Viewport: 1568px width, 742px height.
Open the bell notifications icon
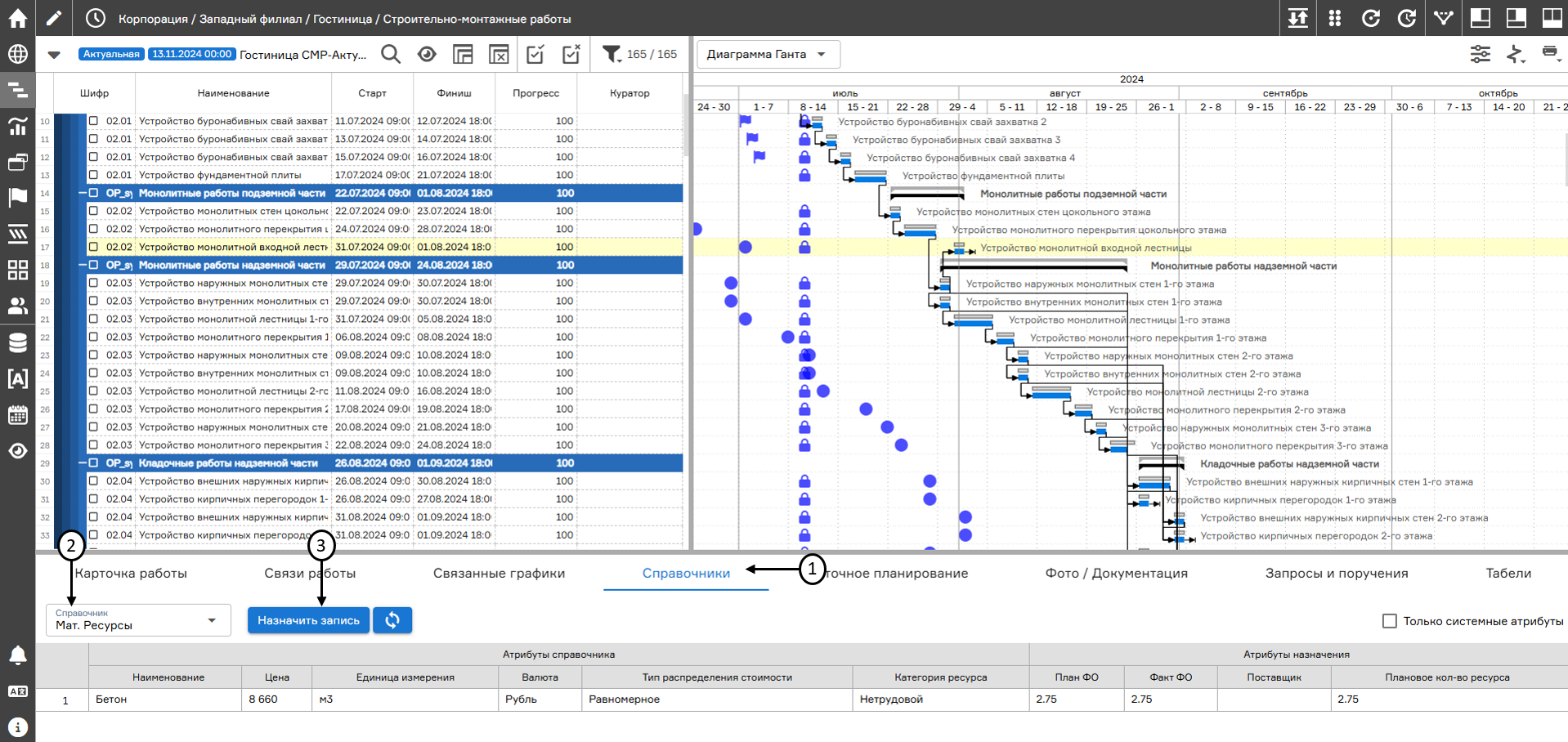[17, 655]
